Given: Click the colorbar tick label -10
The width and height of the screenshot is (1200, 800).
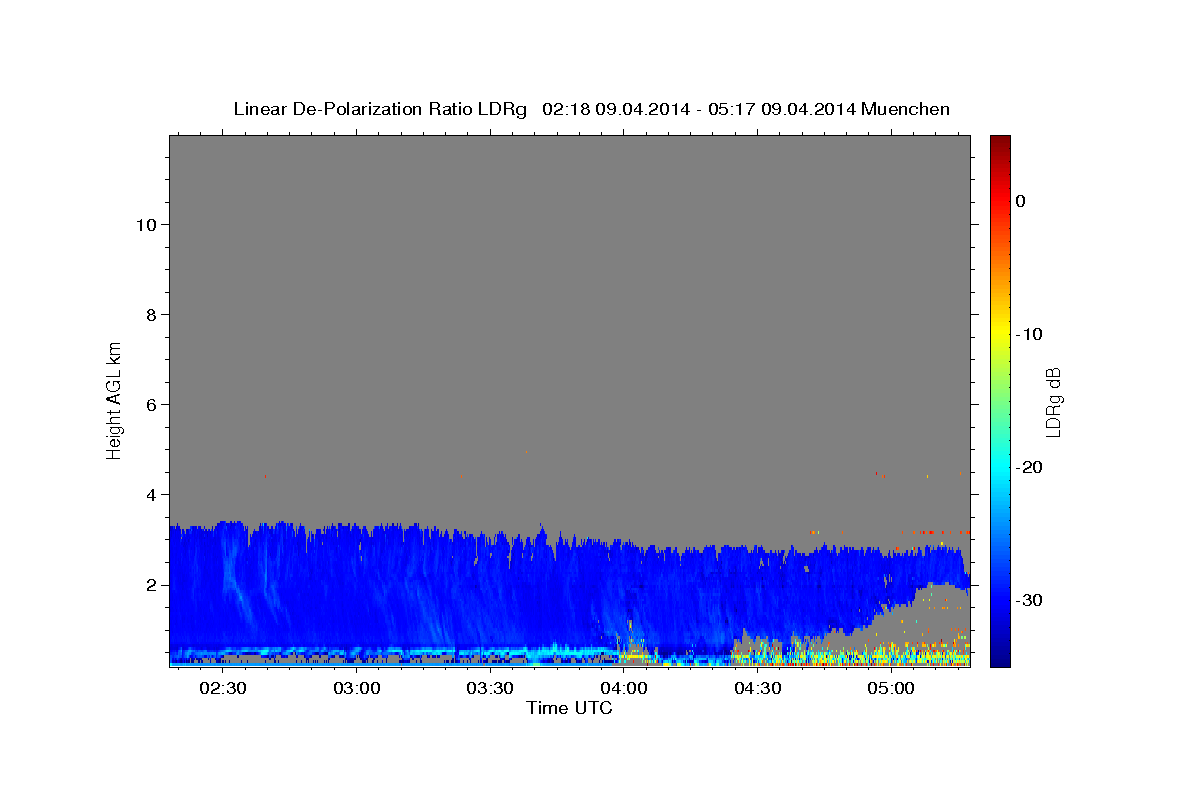Looking at the screenshot, I should pyautogui.click(x=1029, y=334).
